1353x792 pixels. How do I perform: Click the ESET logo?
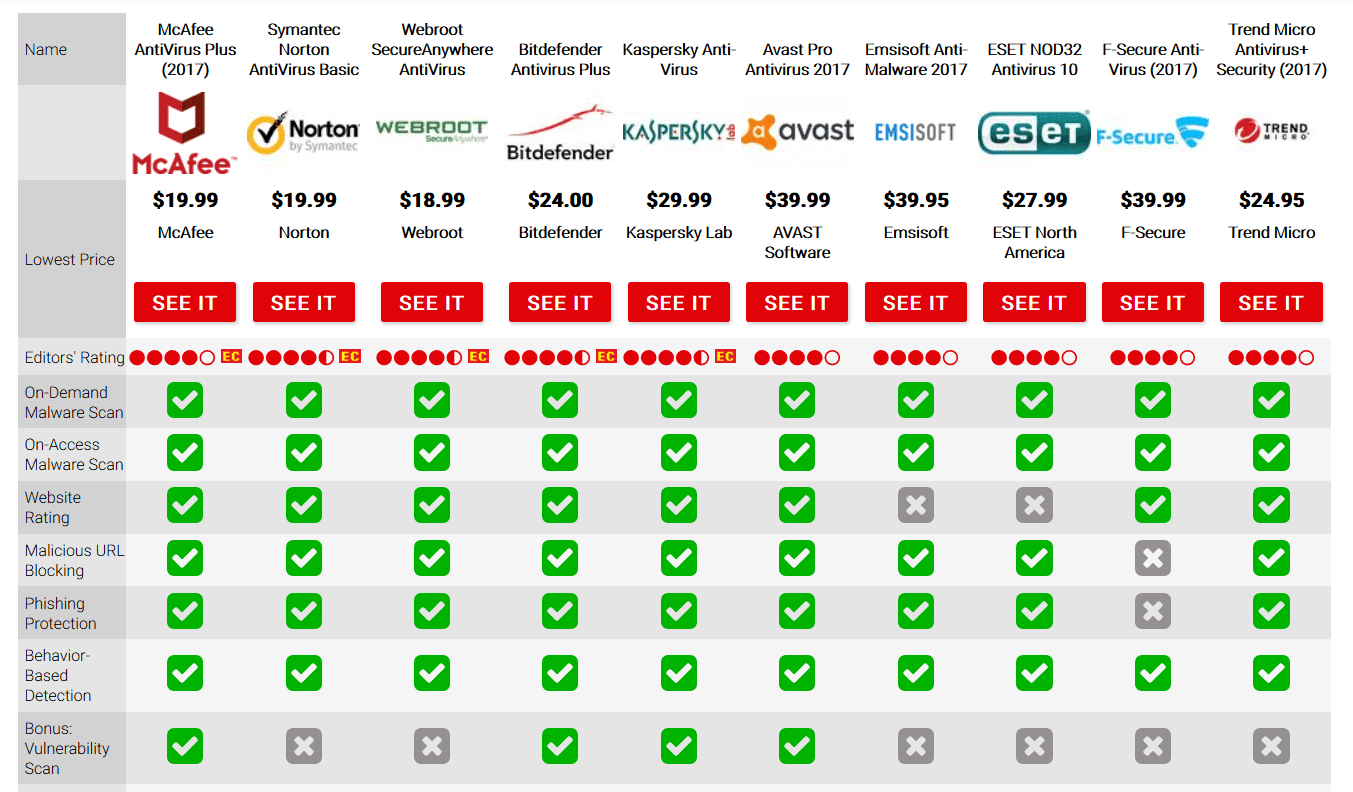pyautogui.click(x=1034, y=132)
